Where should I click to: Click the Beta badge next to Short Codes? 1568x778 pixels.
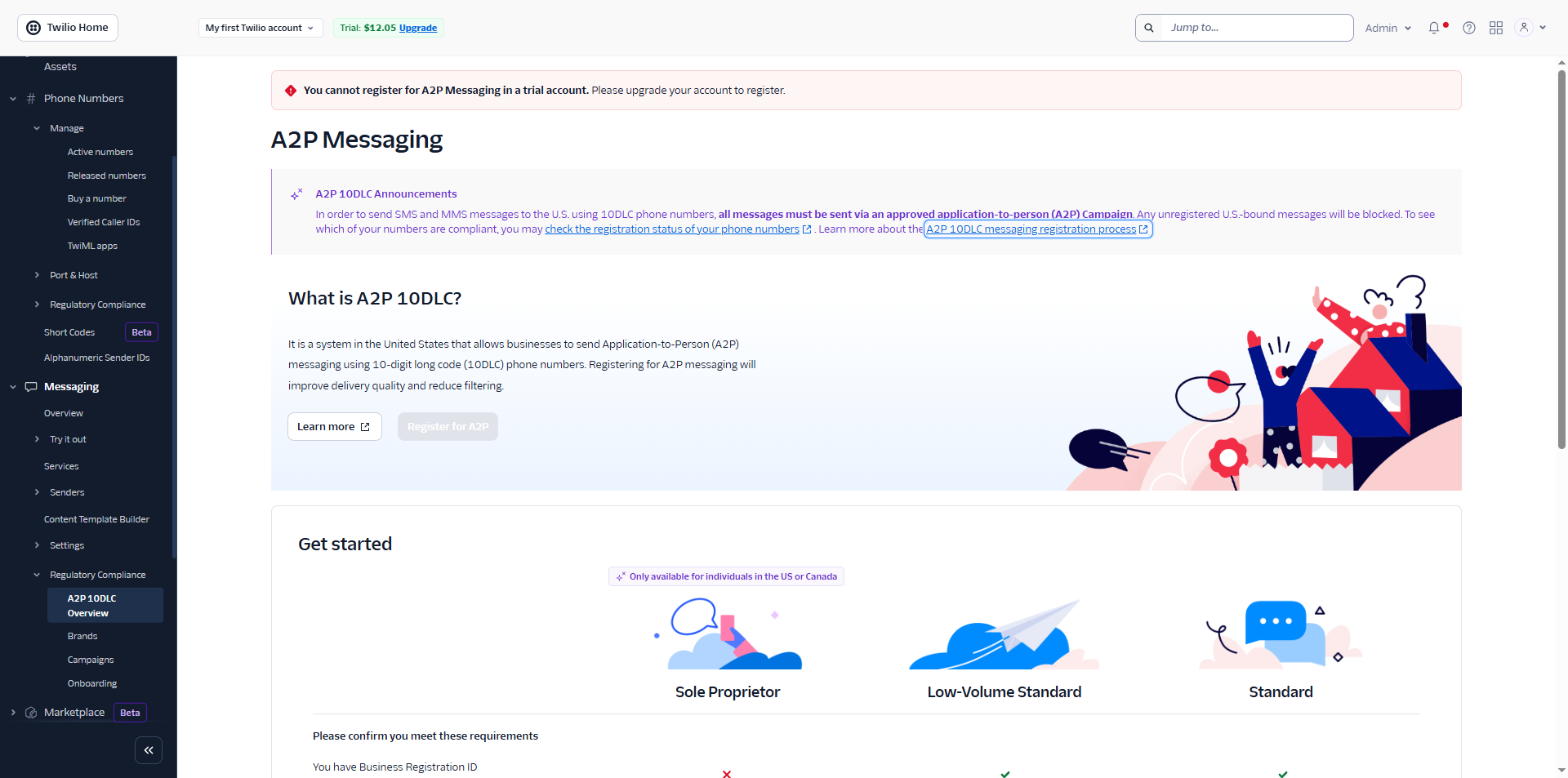click(141, 332)
